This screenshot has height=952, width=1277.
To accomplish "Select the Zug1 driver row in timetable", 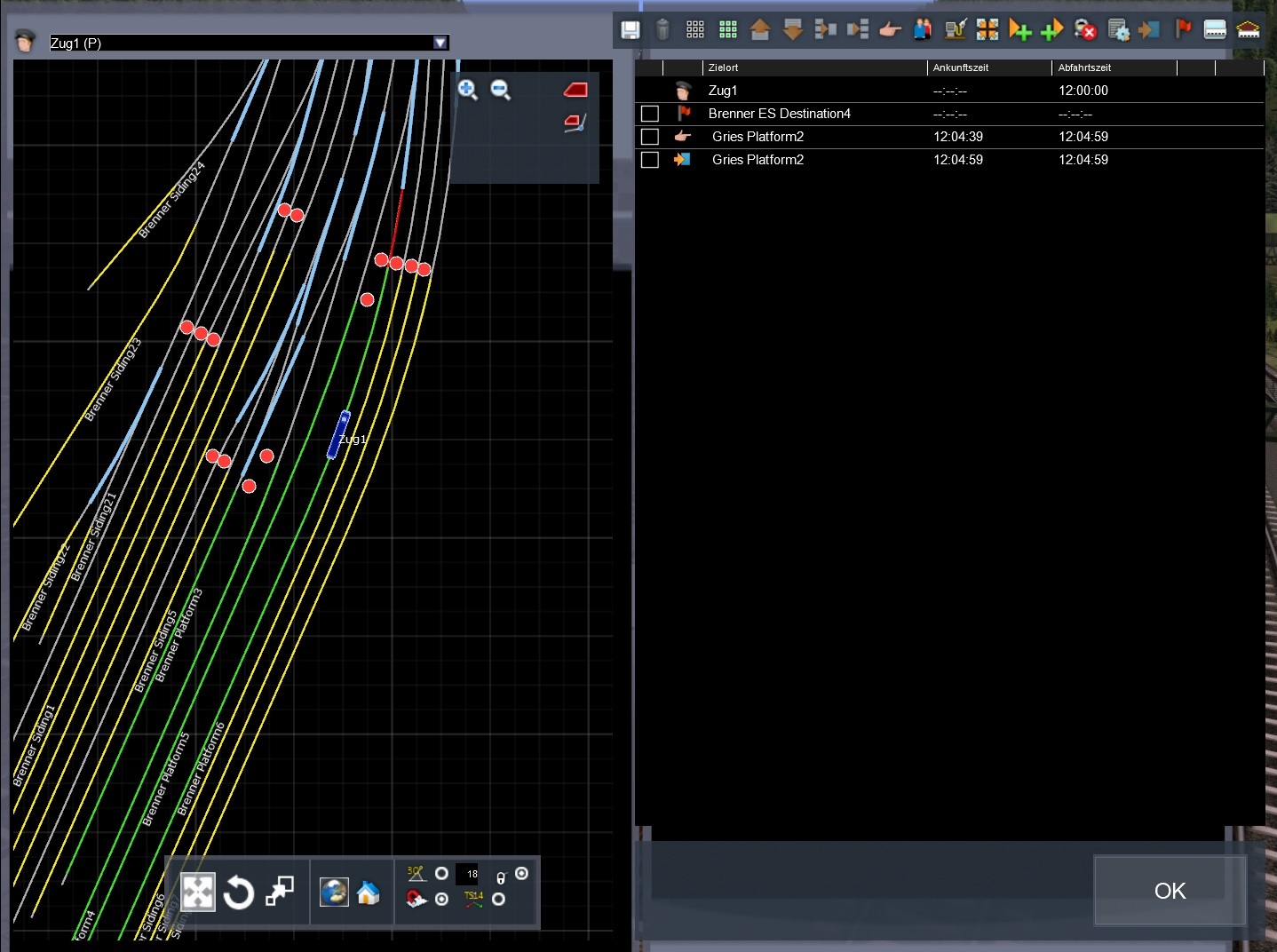I will [723, 91].
